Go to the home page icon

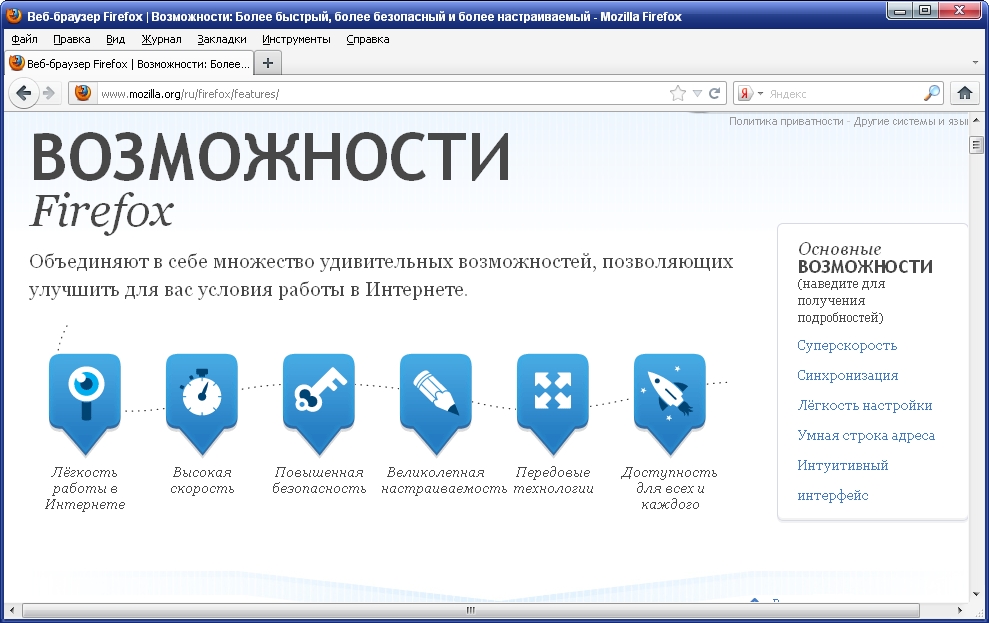964,93
